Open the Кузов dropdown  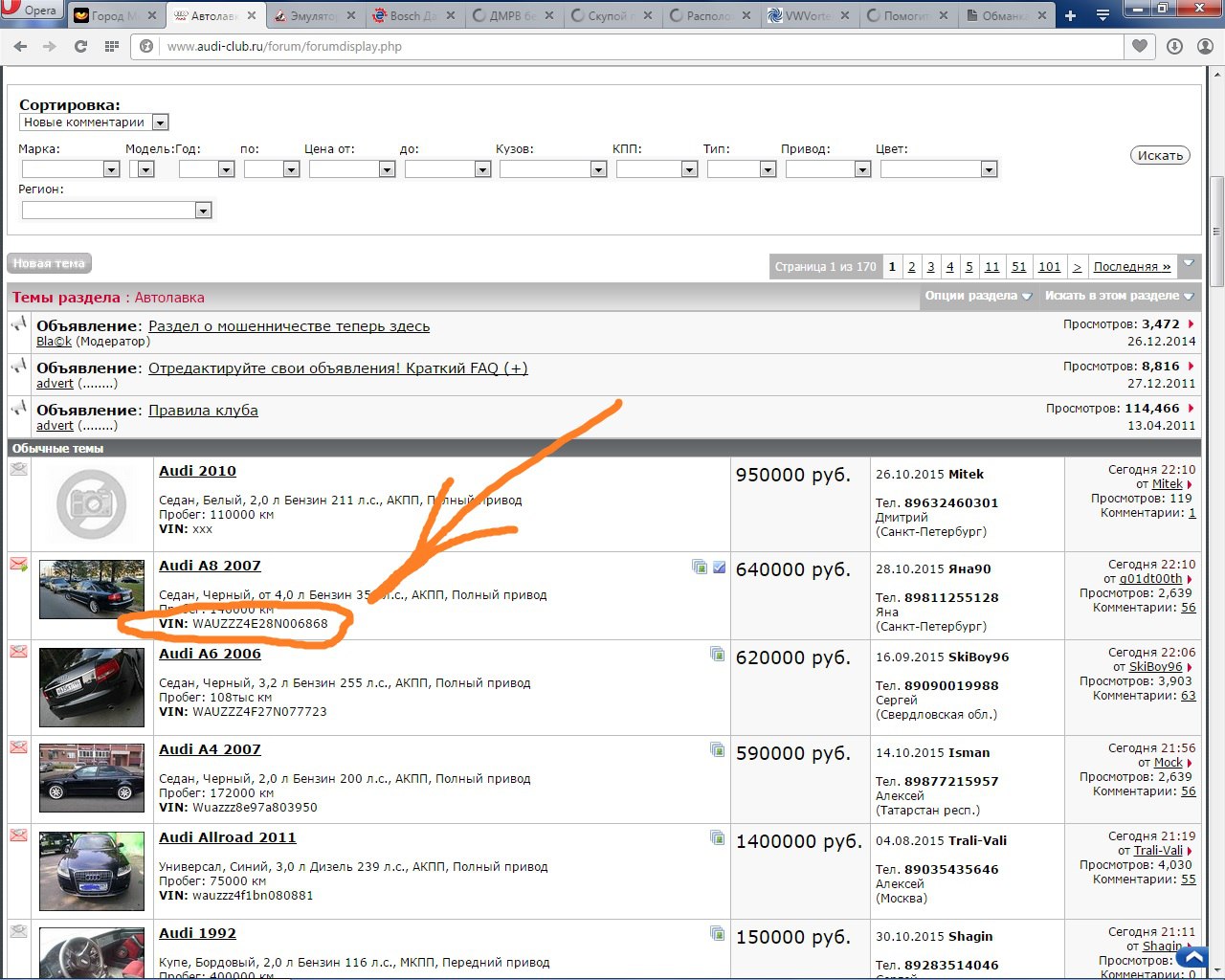click(x=553, y=169)
